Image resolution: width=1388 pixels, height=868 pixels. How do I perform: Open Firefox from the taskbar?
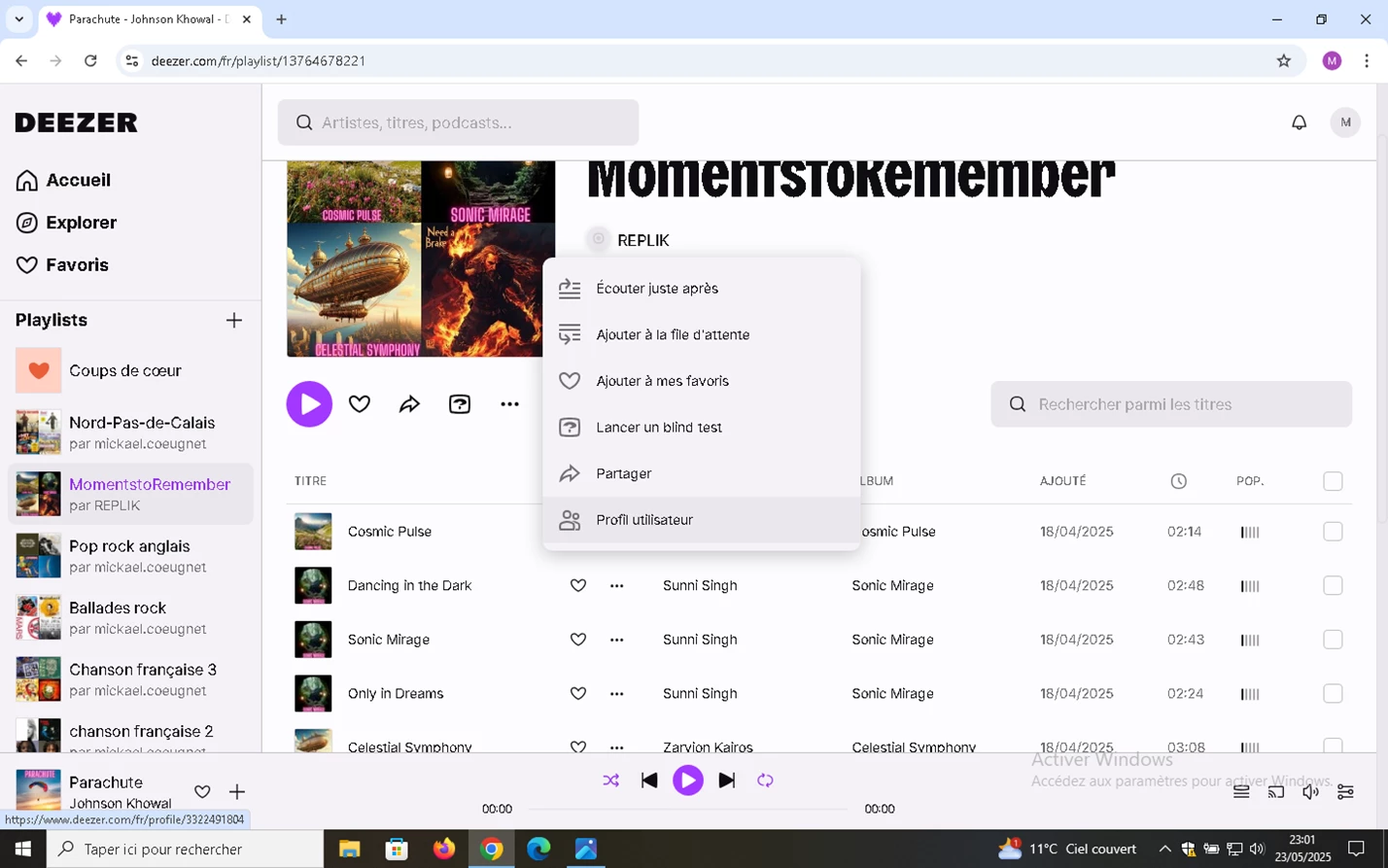click(x=444, y=850)
